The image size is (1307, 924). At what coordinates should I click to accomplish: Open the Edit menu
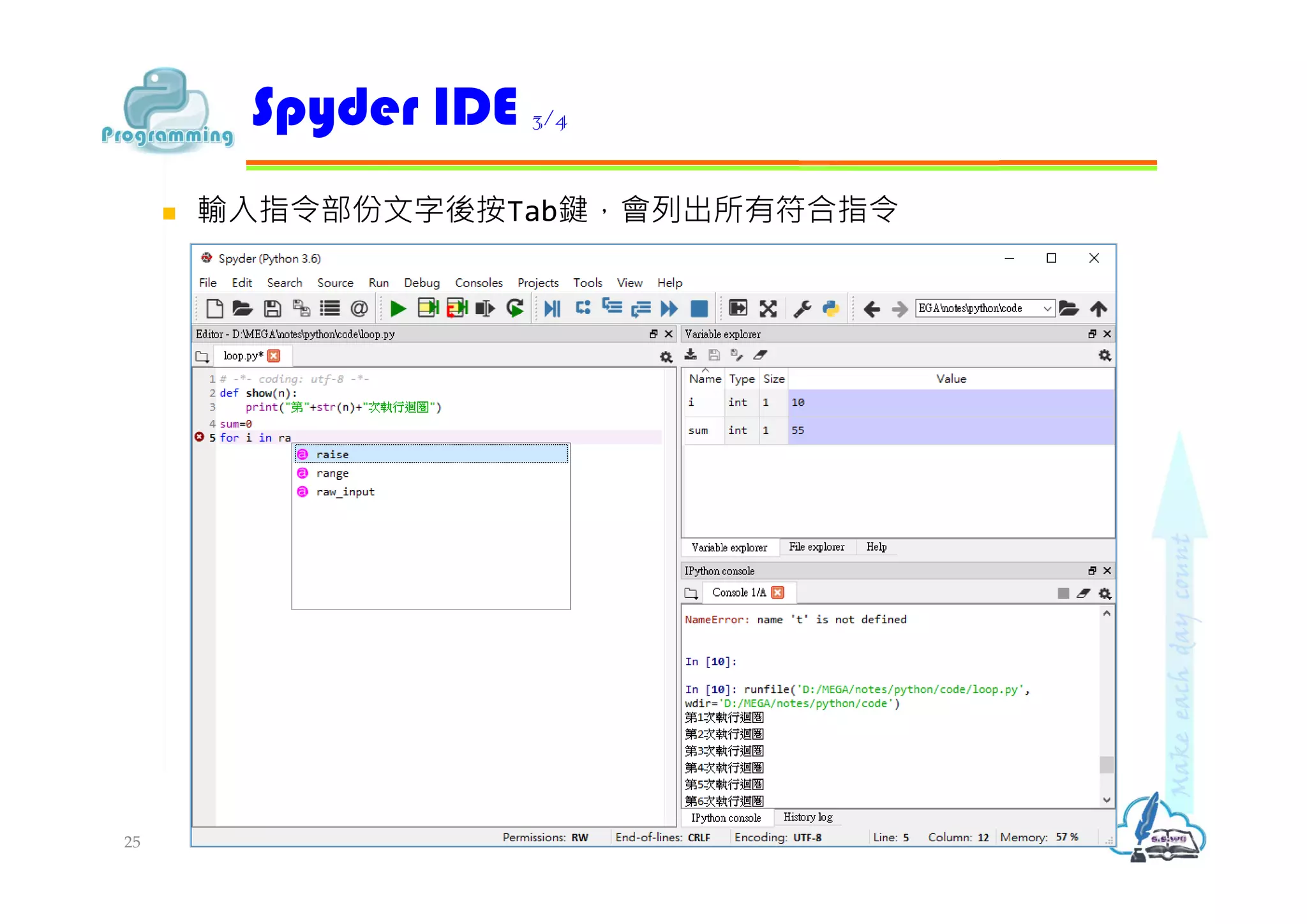(x=242, y=283)
